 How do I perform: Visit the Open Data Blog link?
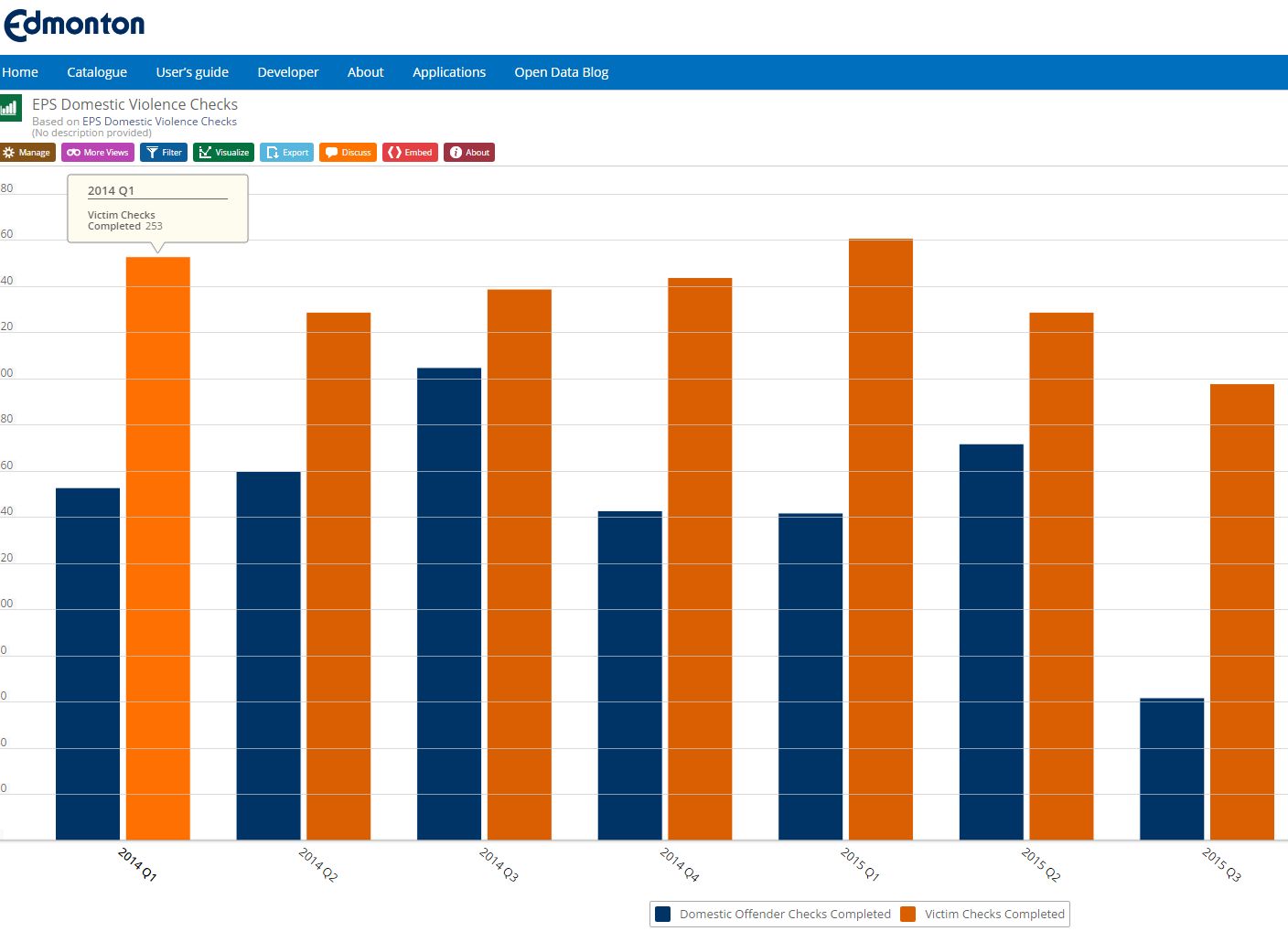[561, 72]
